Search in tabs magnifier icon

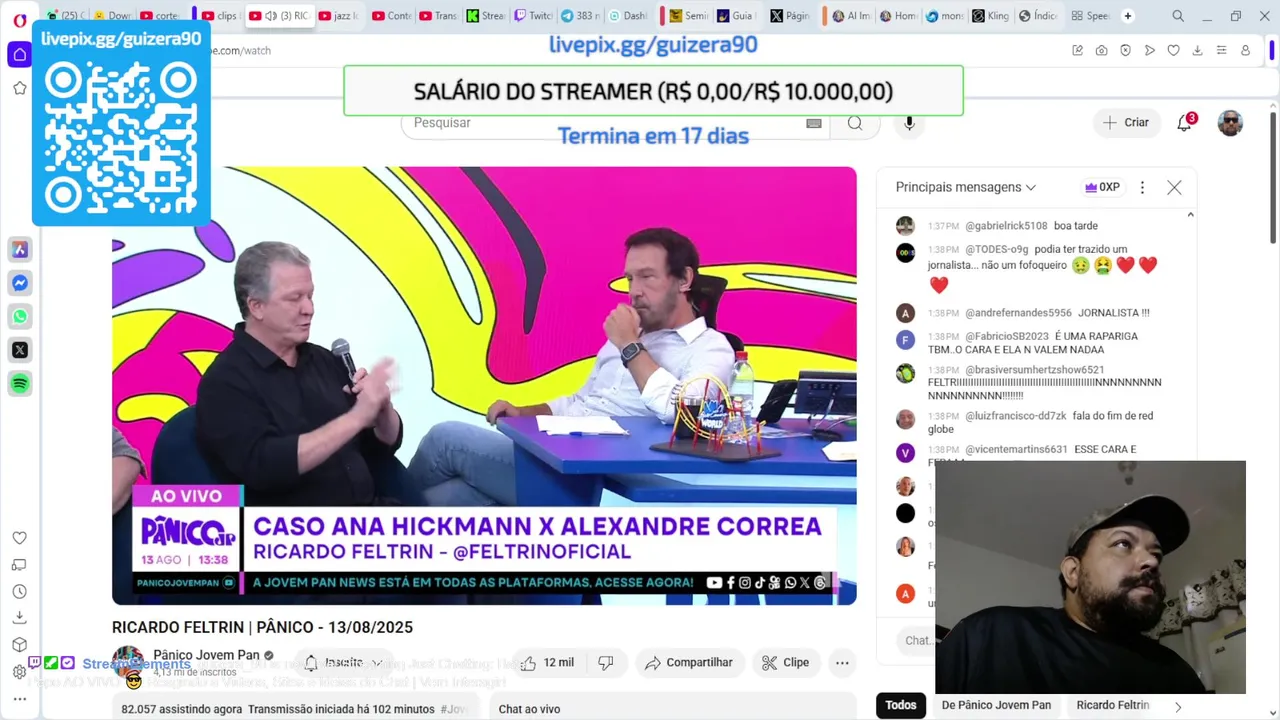[x=1178, y=16]
